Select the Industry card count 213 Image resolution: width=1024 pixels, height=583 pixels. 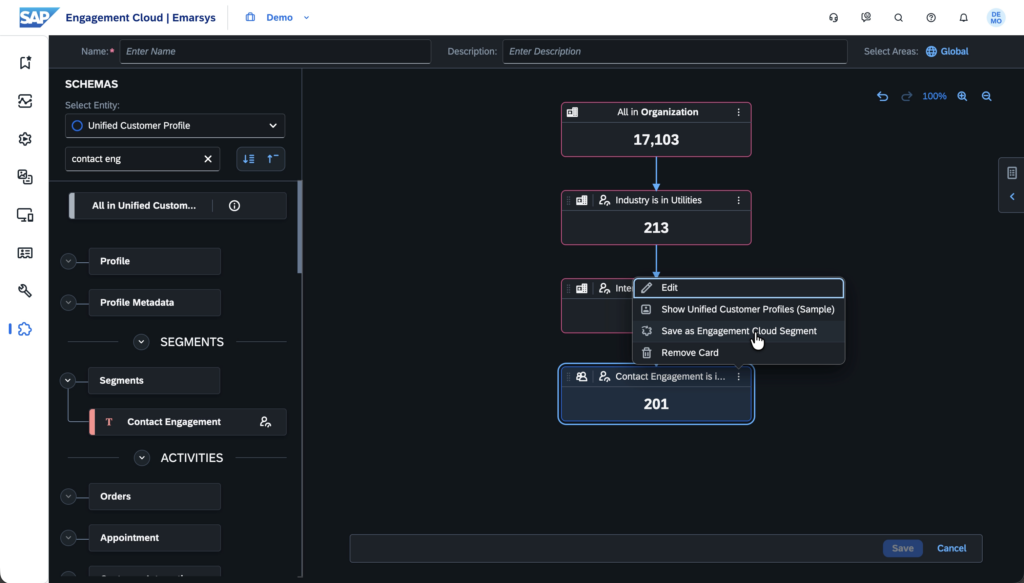pyautogui.click(x=656, y=228)
